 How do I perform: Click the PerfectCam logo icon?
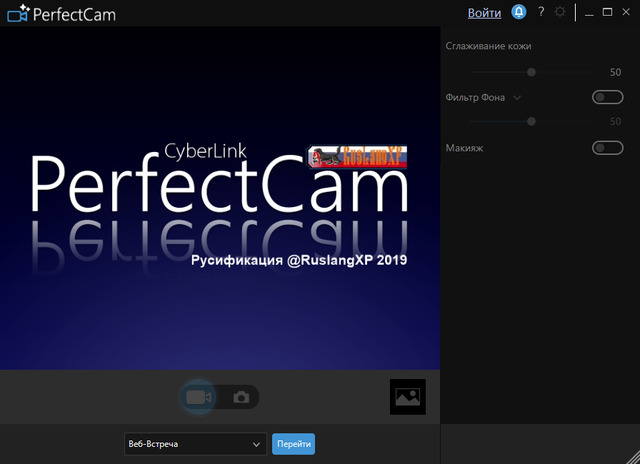click(18, 13)
